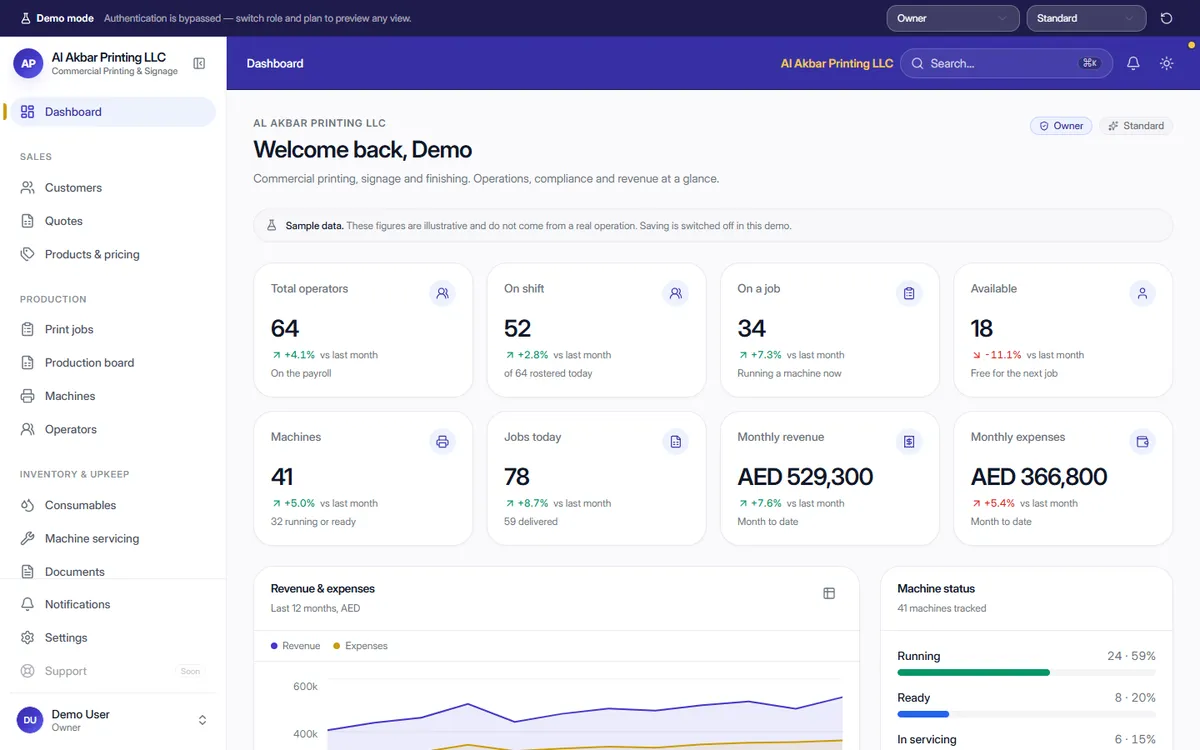Open Notifications in the sidebar
The height and width of the screenshot is (750, 1200).
pyautogui.click(x=112, y=604)
